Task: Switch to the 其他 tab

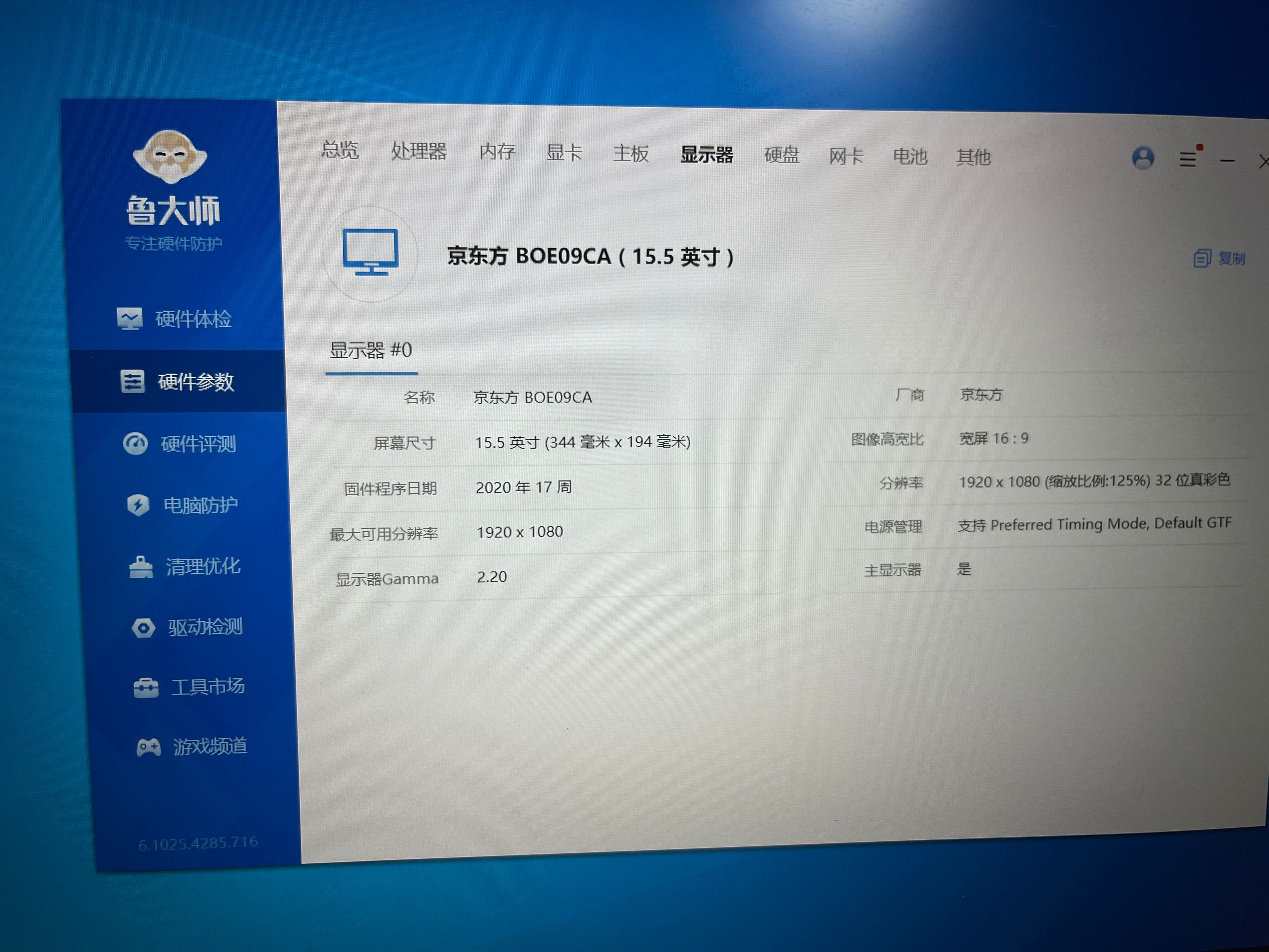Action: tap(973, 157)
